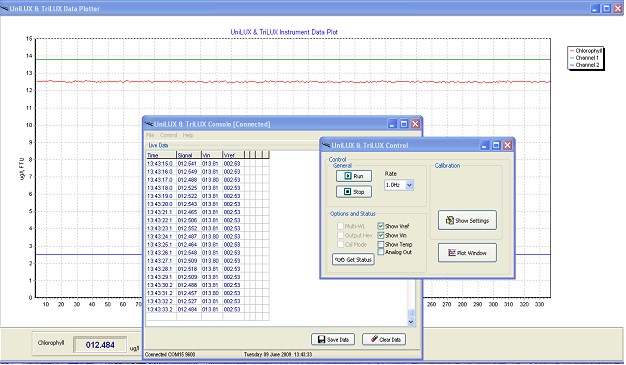The image size is (626, 365).
Task: Save logged readings with Save Data
Action: point(333,339)
